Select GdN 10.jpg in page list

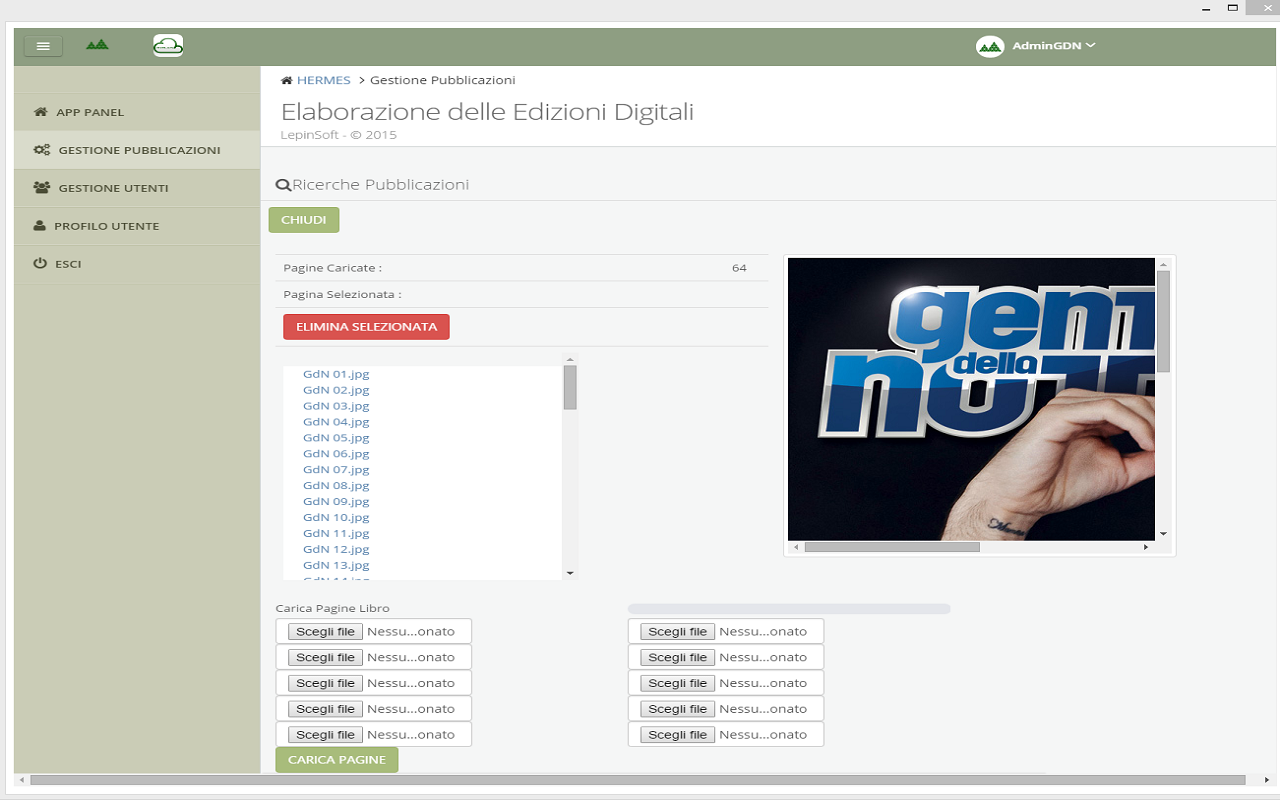(336, 518)
